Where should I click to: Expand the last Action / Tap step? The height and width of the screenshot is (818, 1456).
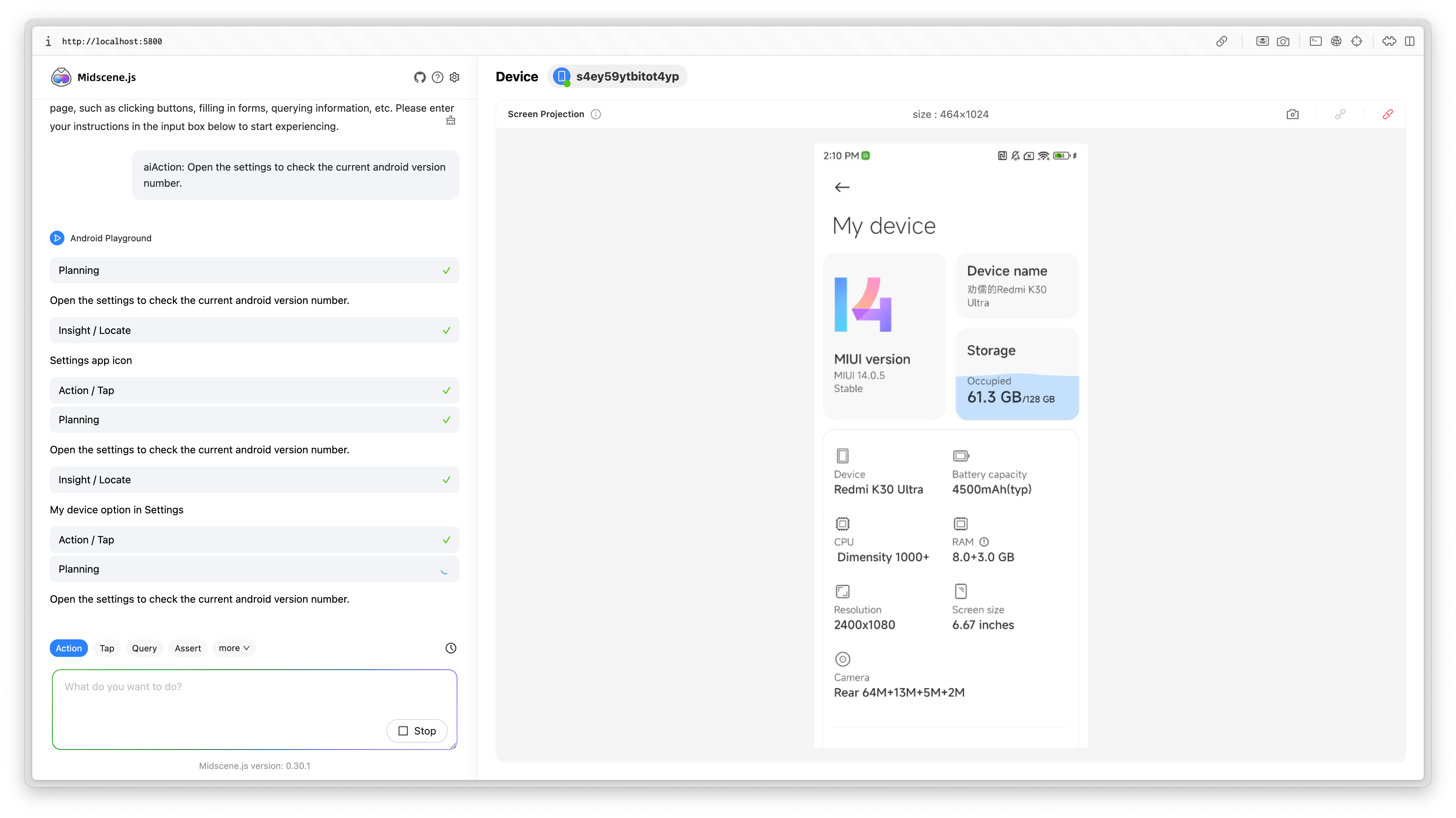click(x=255, y=540)
